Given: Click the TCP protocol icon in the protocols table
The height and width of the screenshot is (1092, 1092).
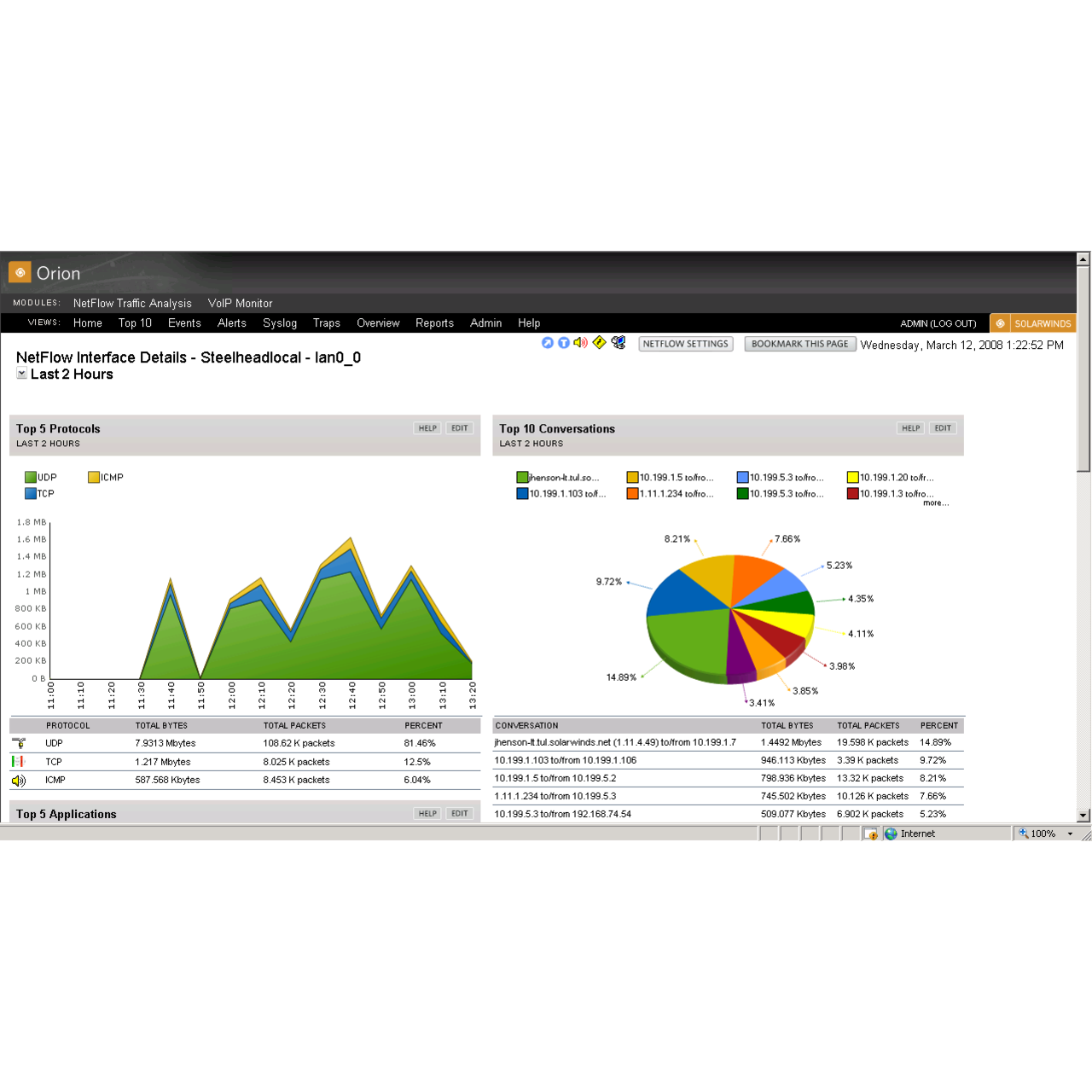Looking at the screenshot, I should 19,761.
